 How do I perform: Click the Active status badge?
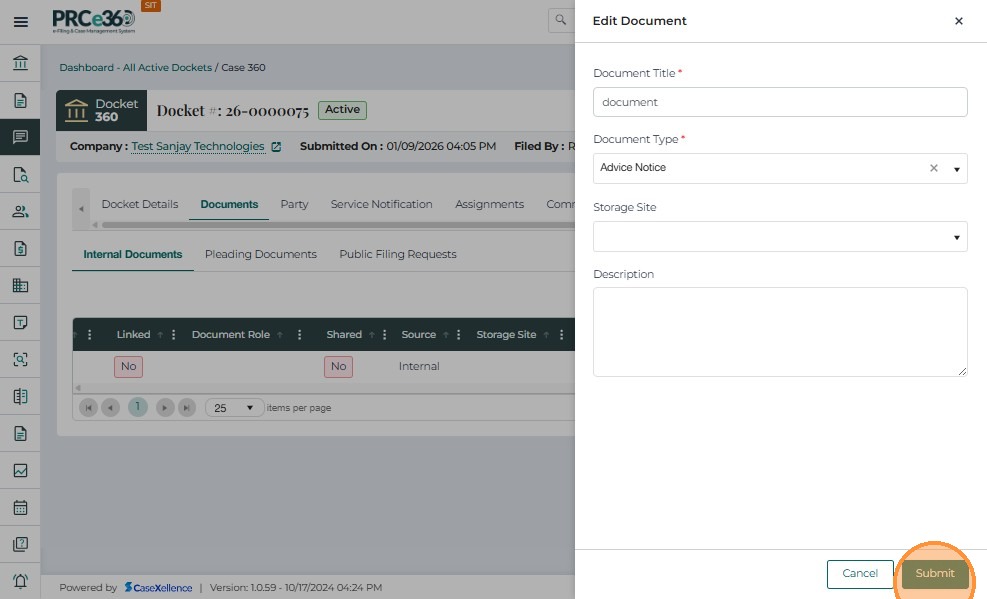[342, 110]
